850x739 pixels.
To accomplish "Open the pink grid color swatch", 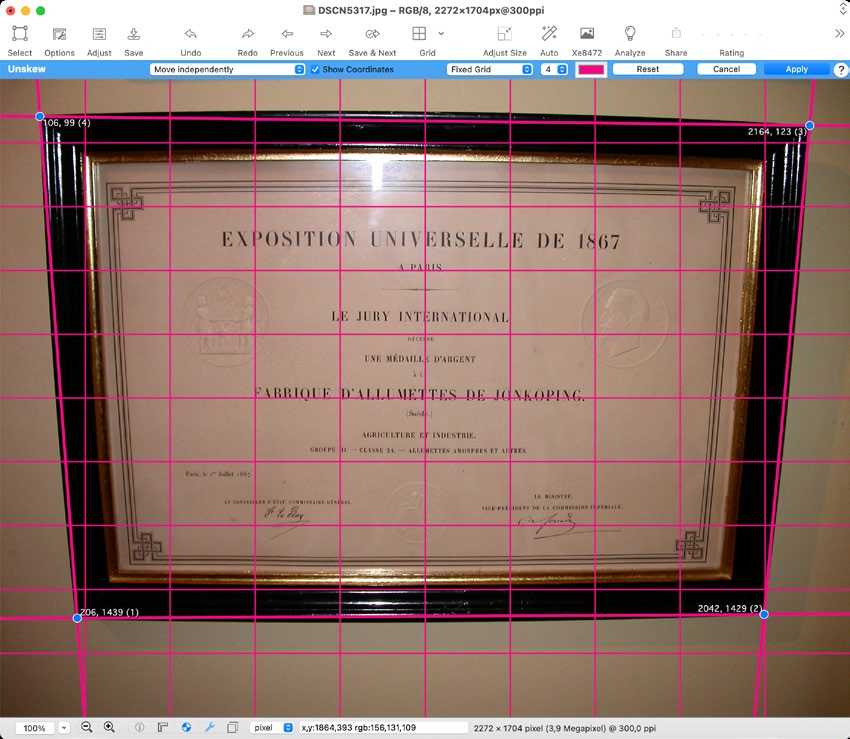I will pyautogui.click(x=591, y=69).
